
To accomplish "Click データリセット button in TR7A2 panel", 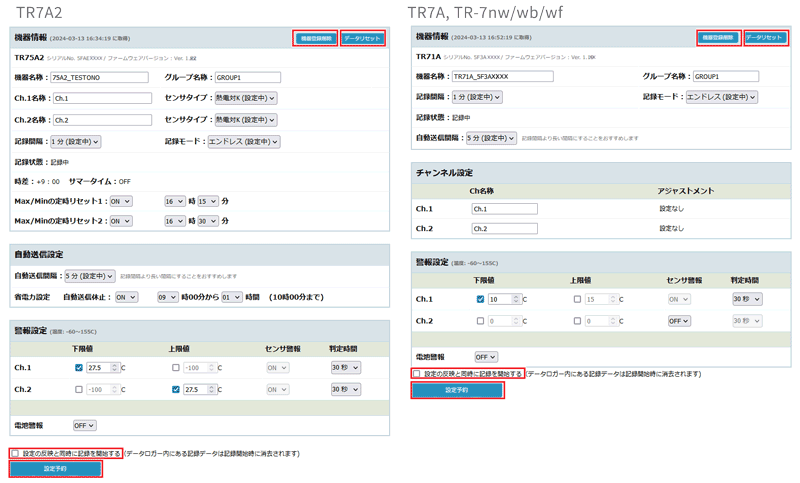I will click(x=362, y=38).
